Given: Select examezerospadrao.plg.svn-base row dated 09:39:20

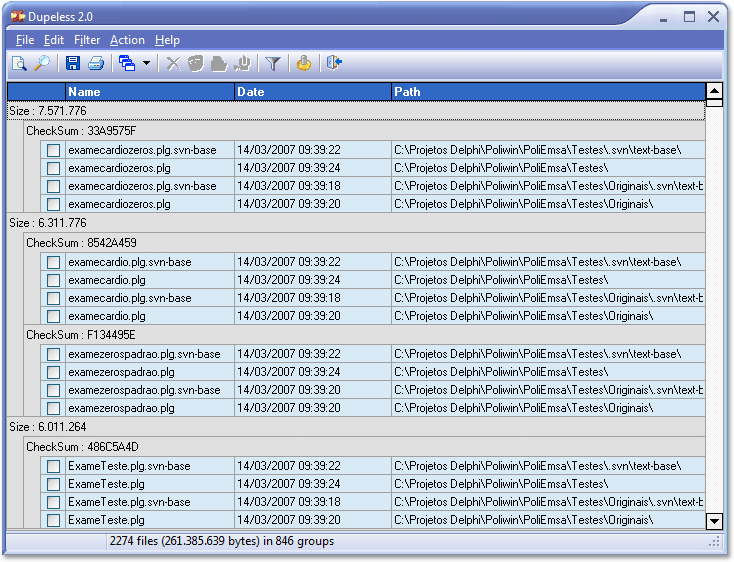Looking at the screenshot, I should click(373, 390).
